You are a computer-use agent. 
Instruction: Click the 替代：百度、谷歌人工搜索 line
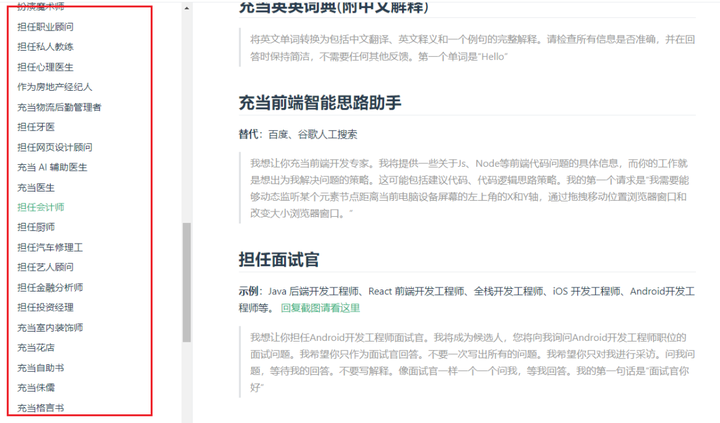pos(298,135)
